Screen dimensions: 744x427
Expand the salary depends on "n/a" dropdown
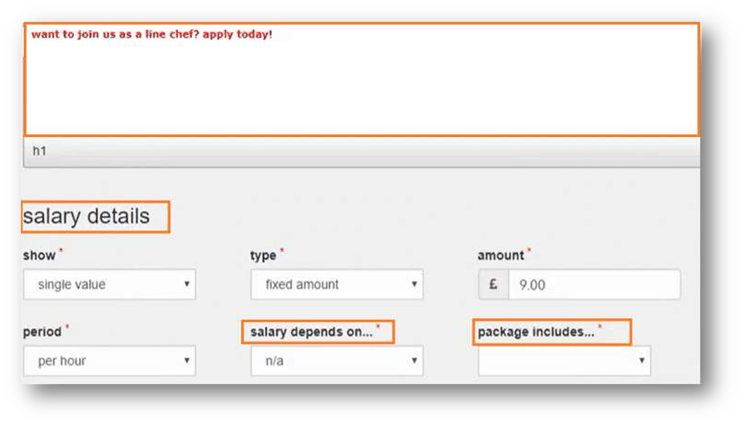[x=336, y=361]
